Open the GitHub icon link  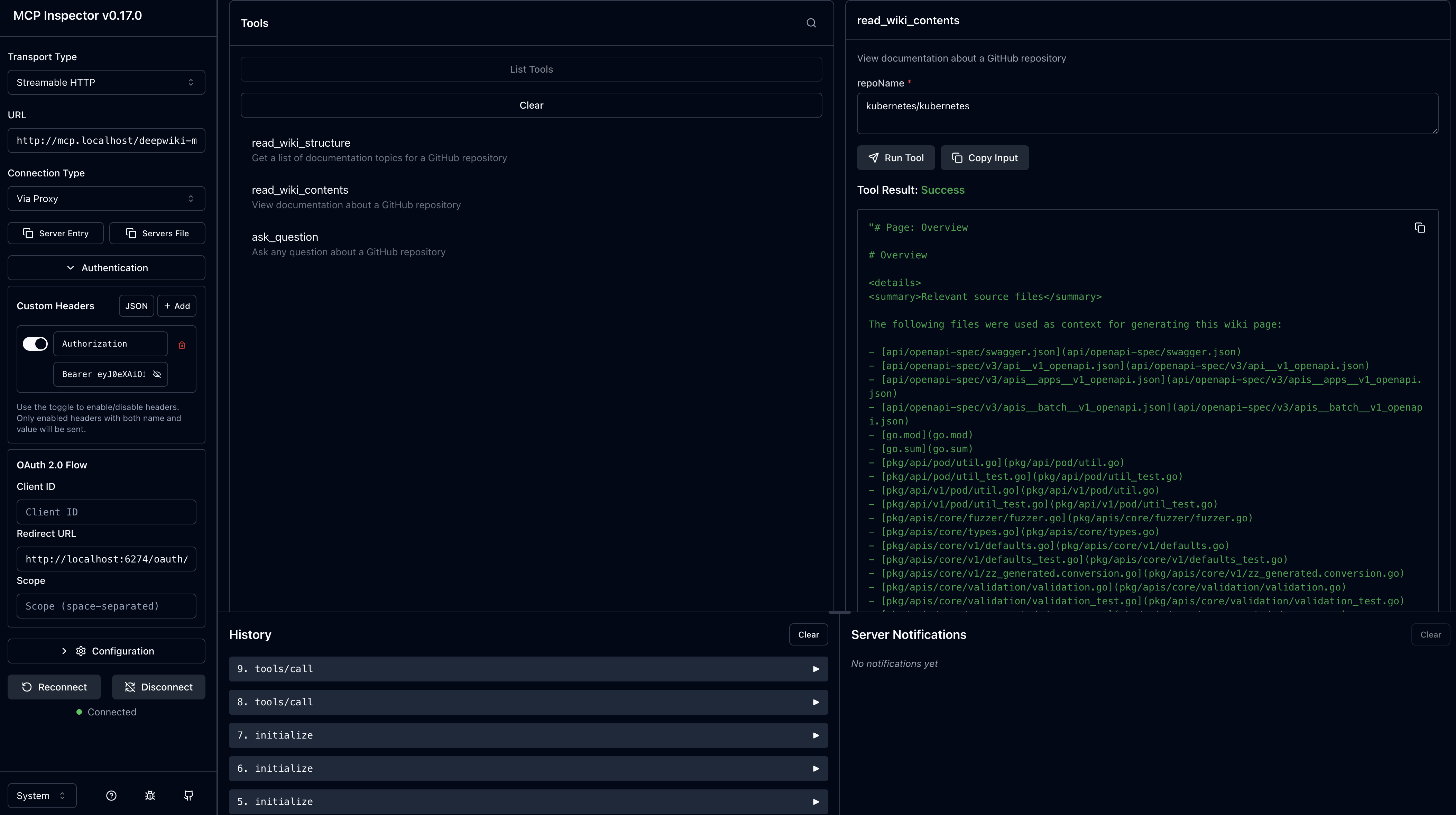coord(189,796)
